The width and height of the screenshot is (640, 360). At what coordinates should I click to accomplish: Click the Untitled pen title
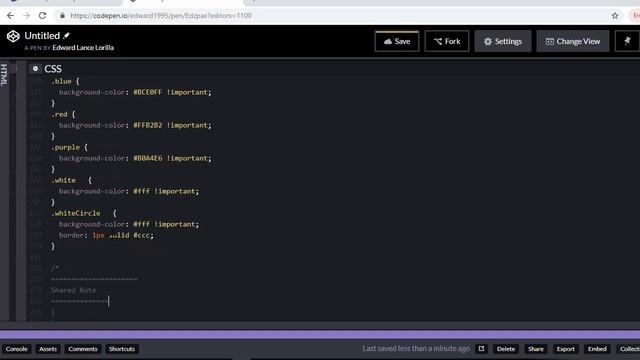tap(42, 36)
